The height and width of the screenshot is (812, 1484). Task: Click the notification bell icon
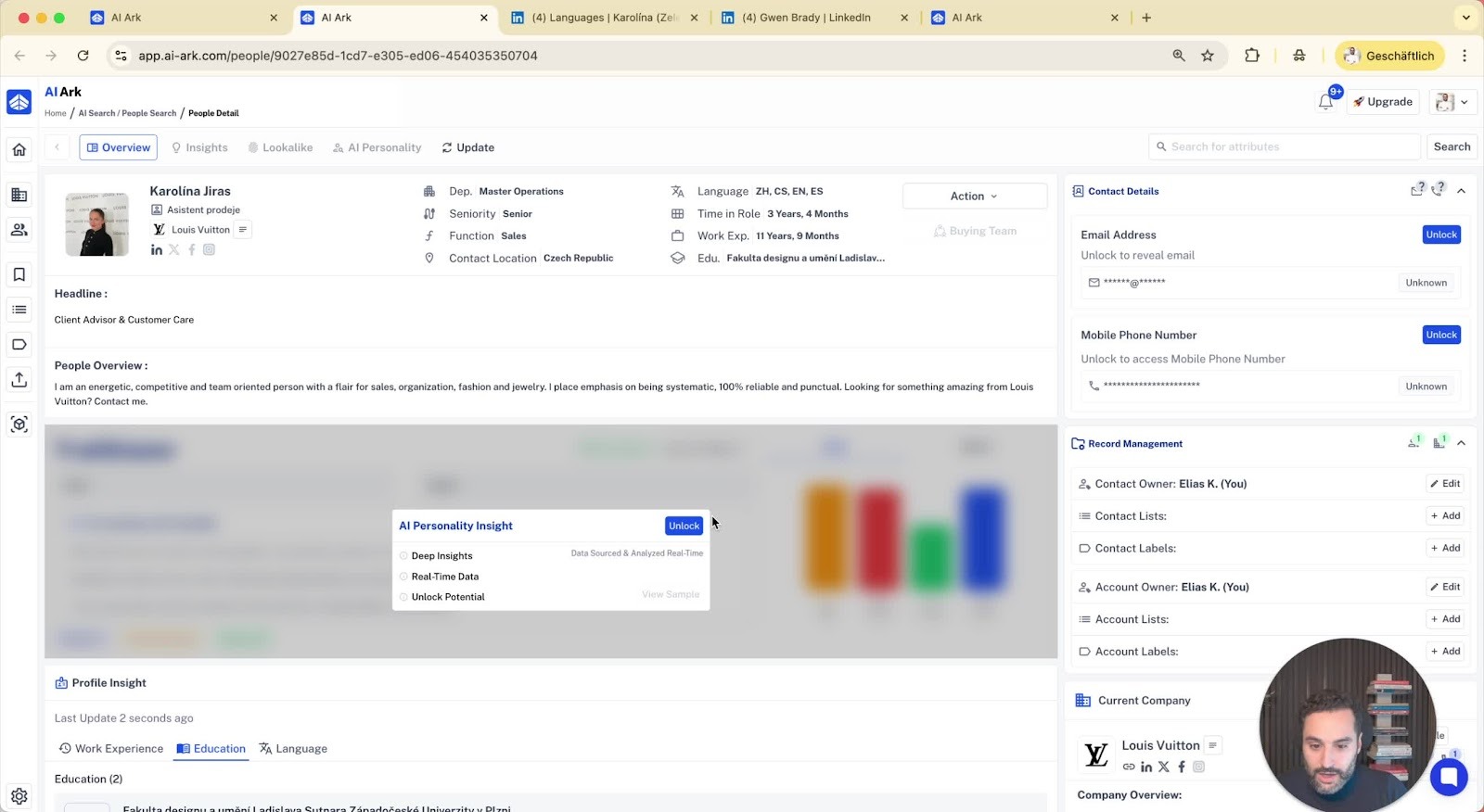pos(1325,102)
